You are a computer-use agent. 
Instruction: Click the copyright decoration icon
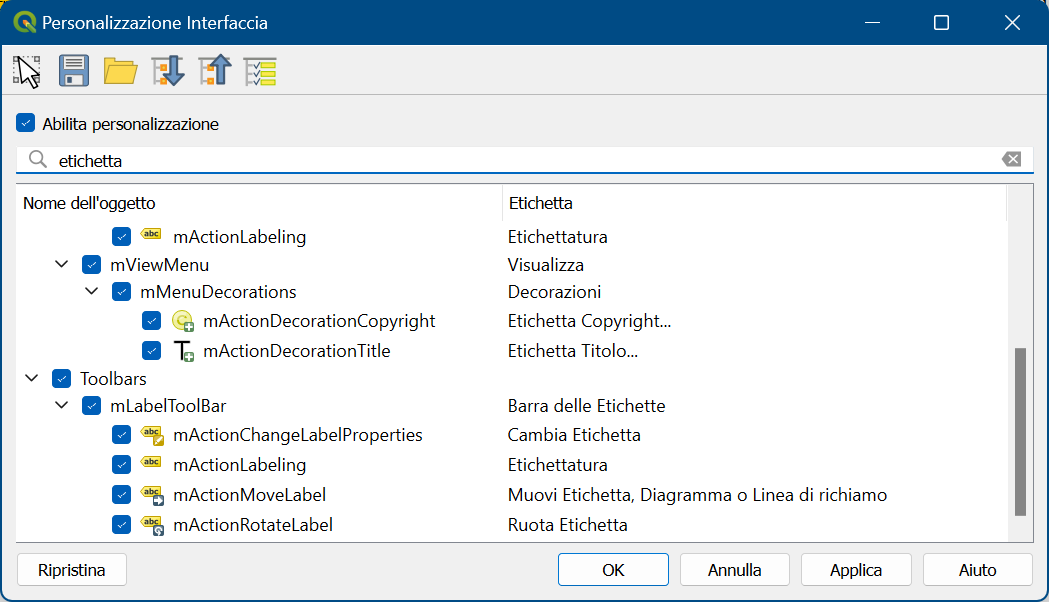pyautogui.click(x=183, y=321)
